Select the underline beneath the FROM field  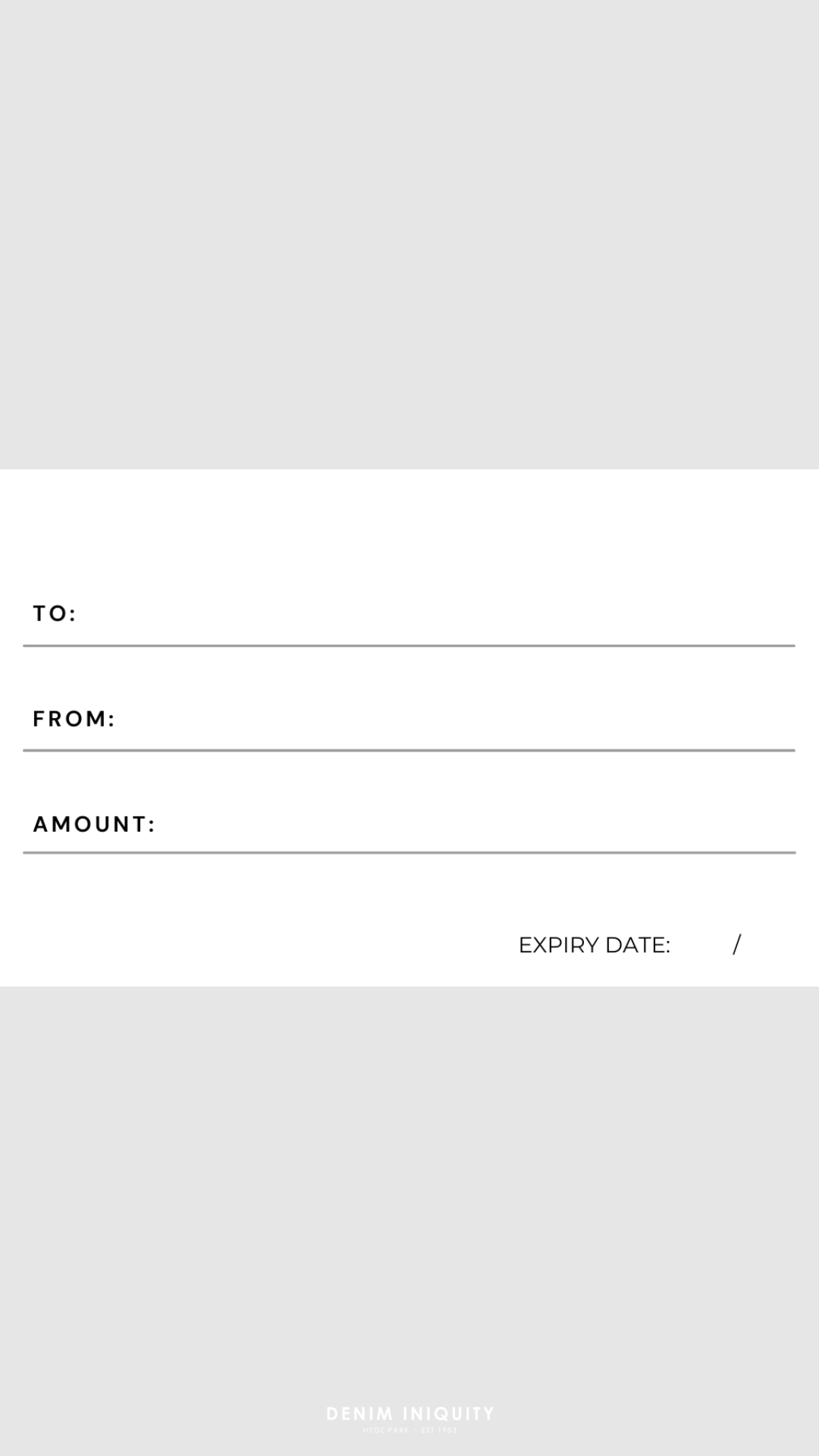tap(409, 750)
